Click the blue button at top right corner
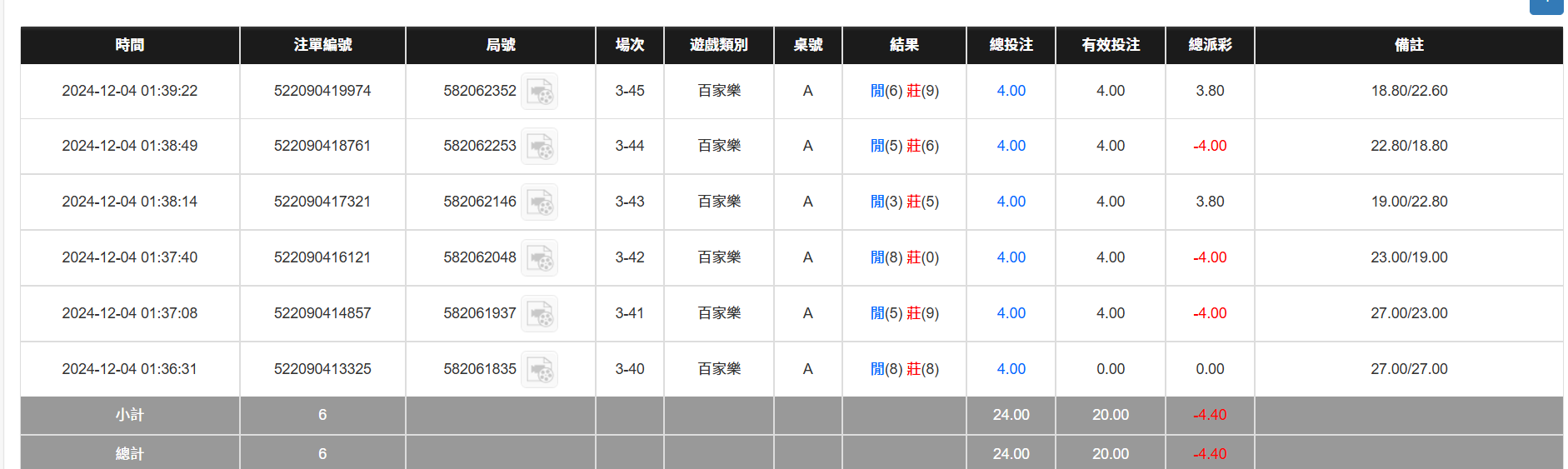 pos(1547,5)
